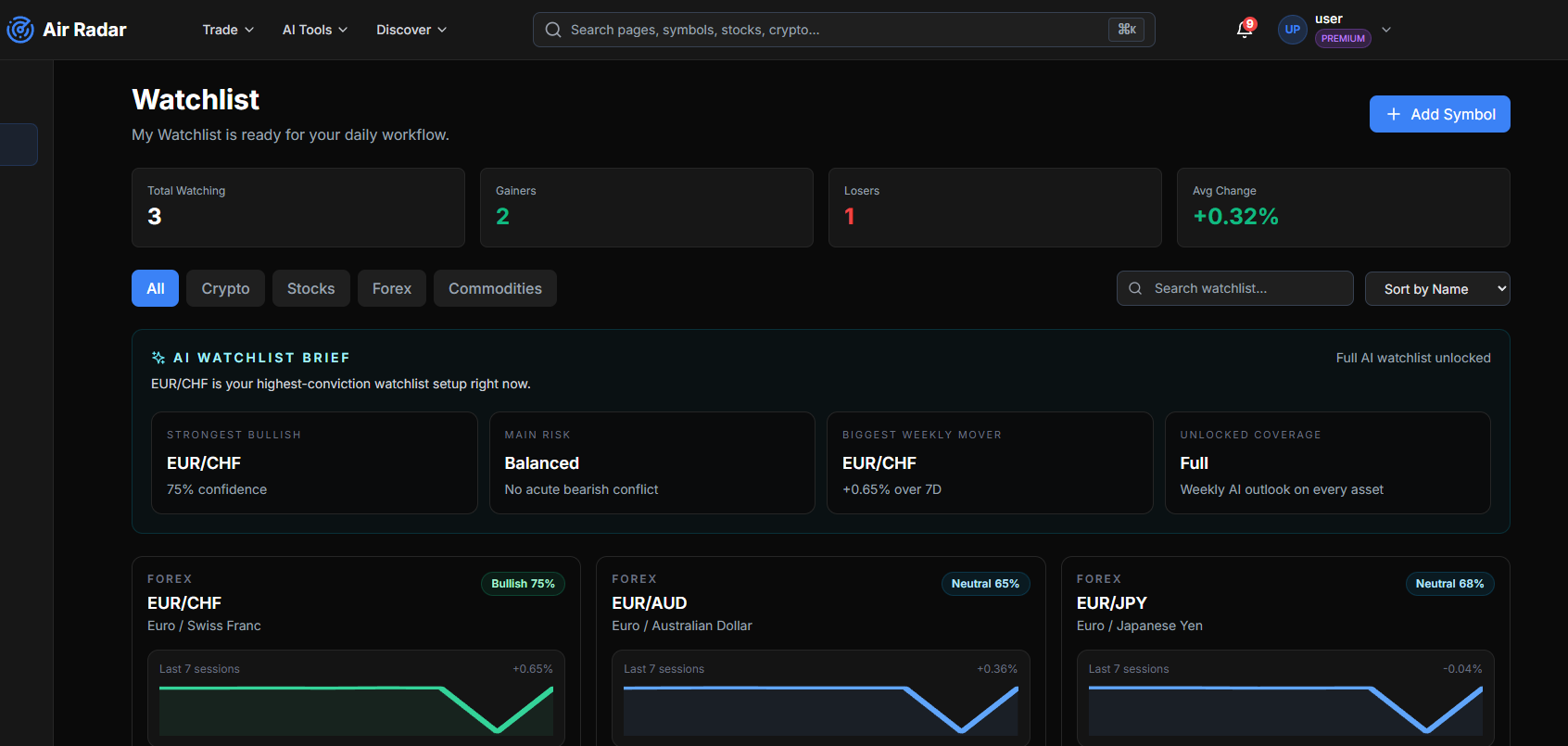Click the plus icon on Add Symbol
Viewport: 1568px width, 746px height.
pos(1393,114)
